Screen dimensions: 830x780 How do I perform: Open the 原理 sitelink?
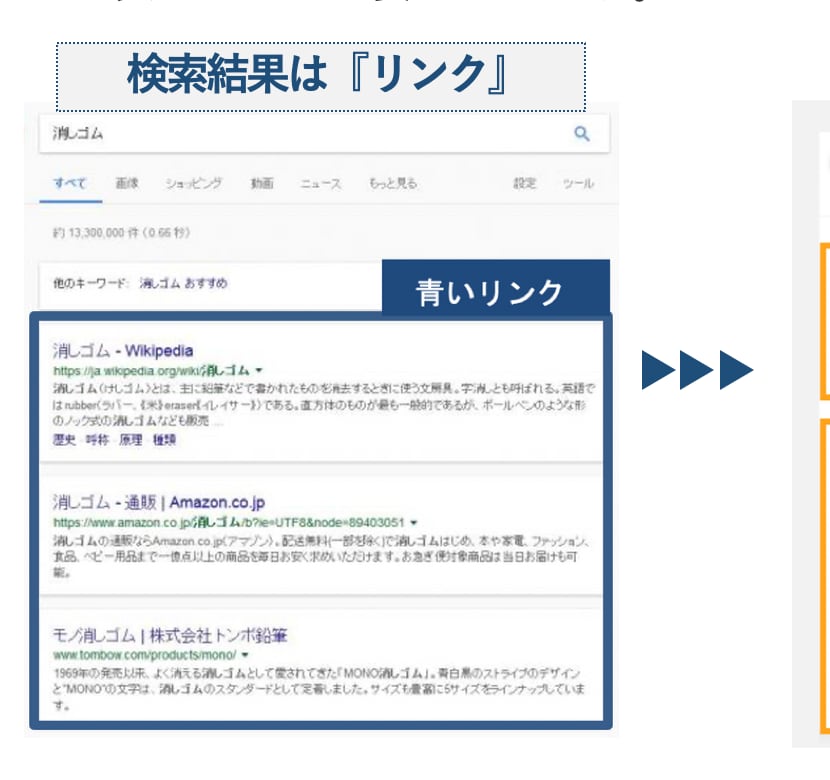coord(131,440)
